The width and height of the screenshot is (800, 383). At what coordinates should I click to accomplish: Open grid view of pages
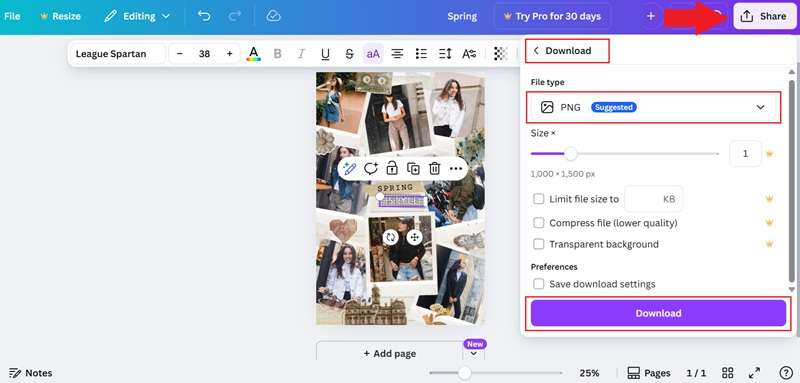tap(728, 373)
